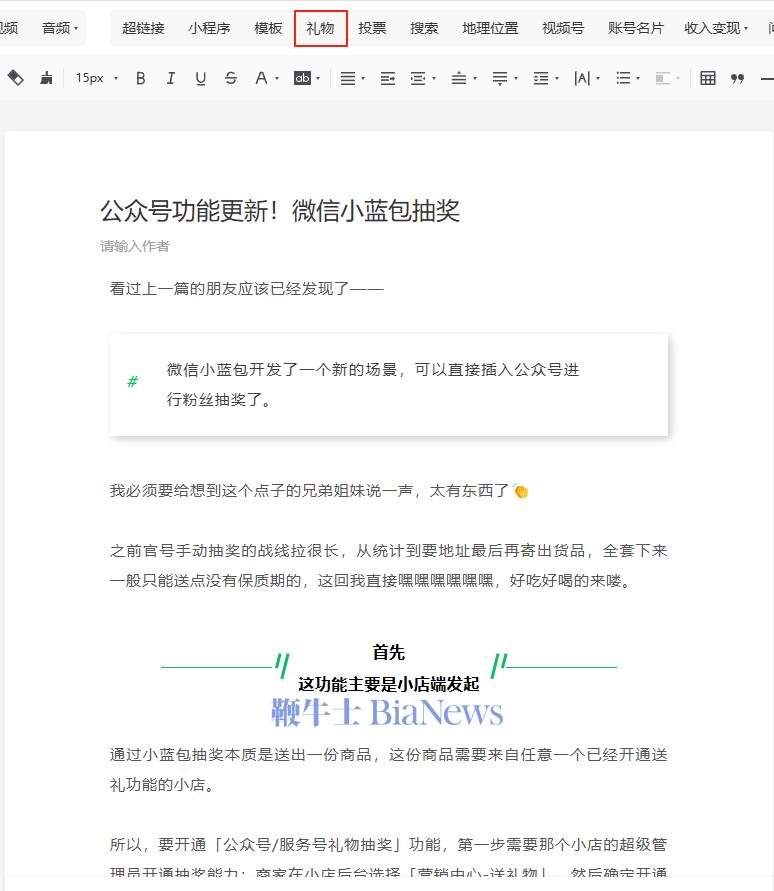This screenshot has height=891, width=774.
Task: Select the 礼物 gift option
Action: [x=321, y=28]
